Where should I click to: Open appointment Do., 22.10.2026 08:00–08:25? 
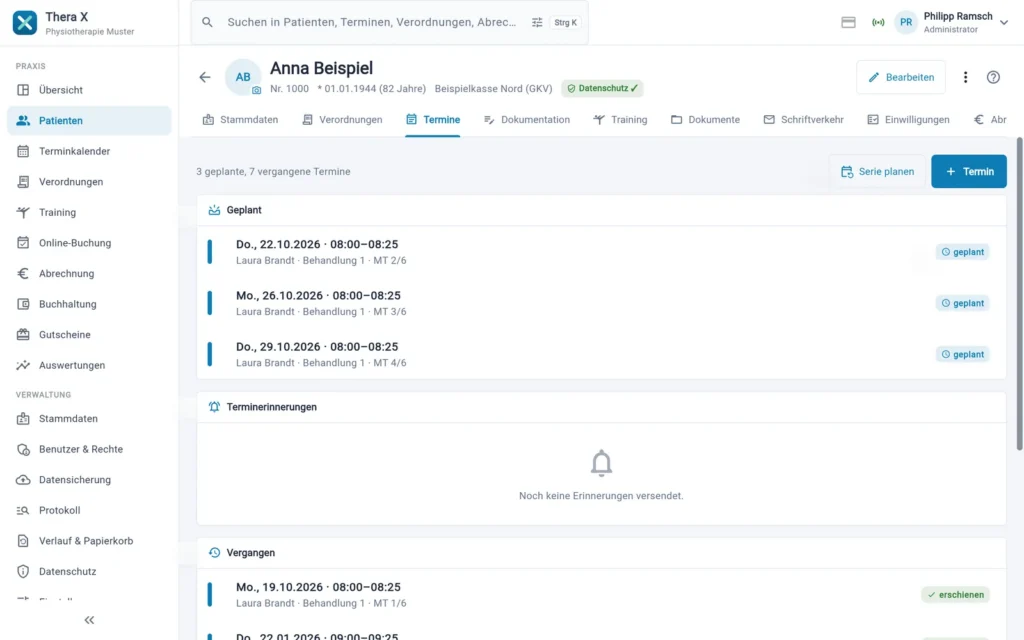(601, 252)
